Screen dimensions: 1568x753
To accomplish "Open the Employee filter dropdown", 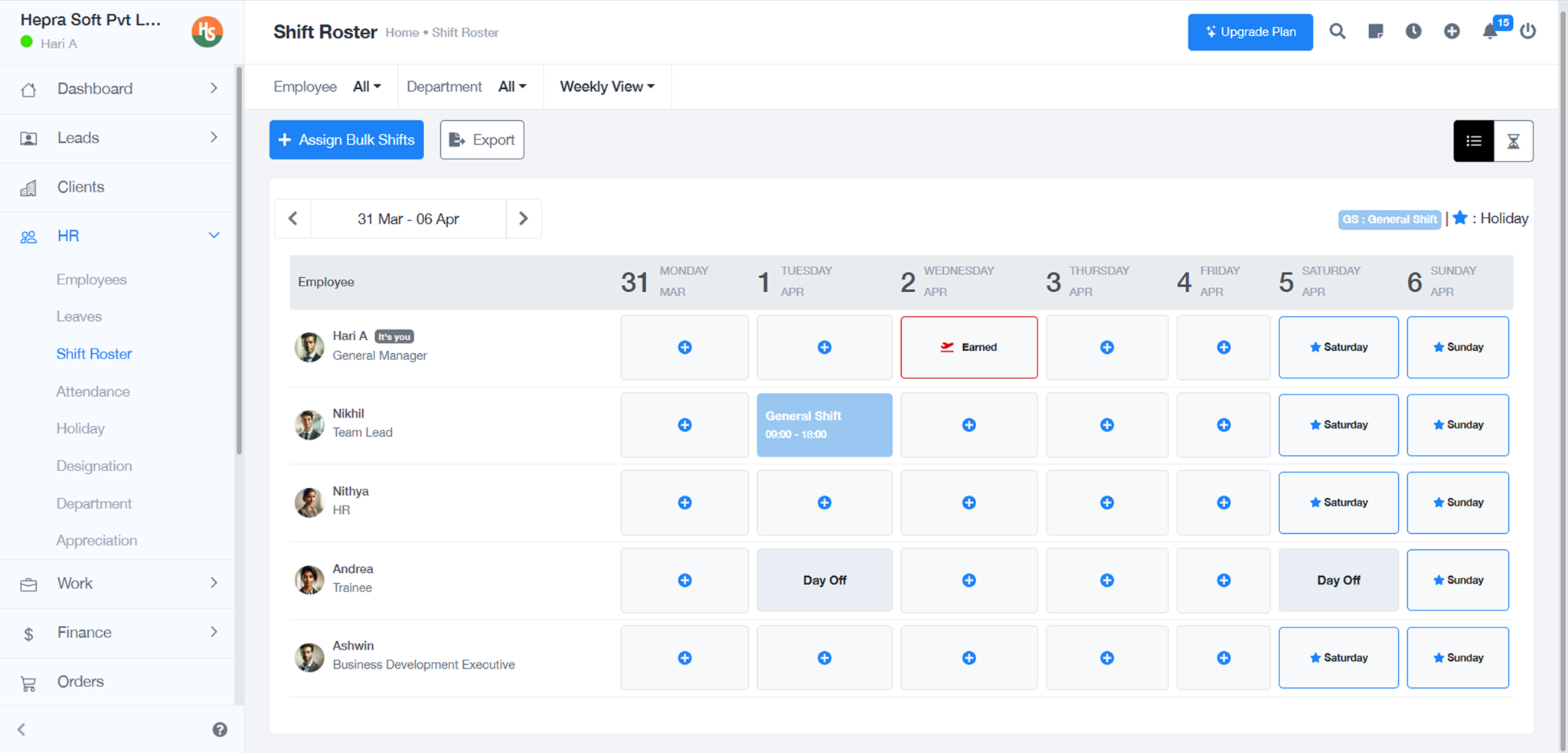I will [367, 87].
